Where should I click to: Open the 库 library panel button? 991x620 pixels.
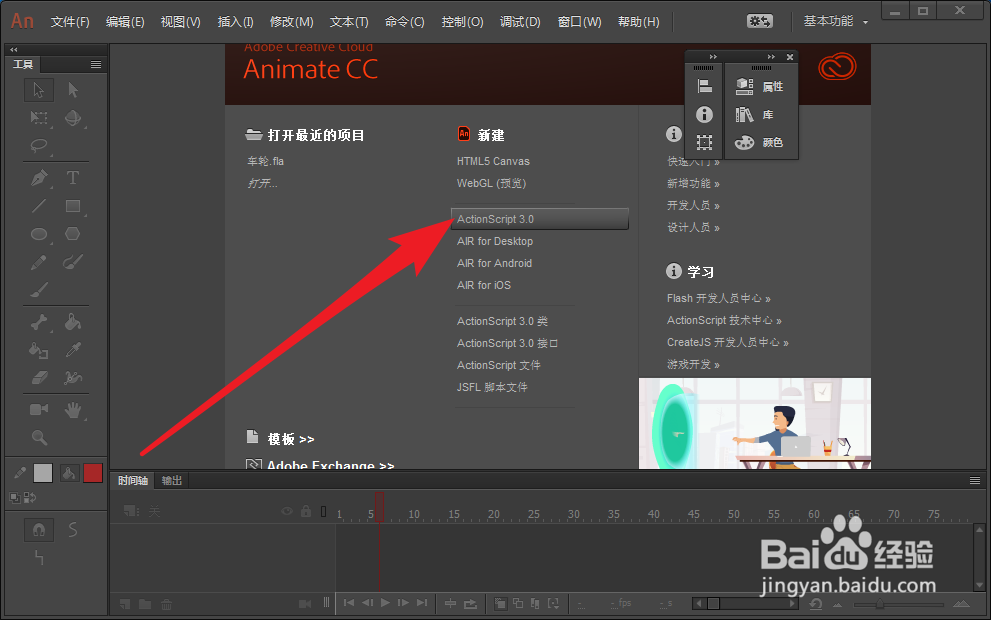[x=755, y=114]
